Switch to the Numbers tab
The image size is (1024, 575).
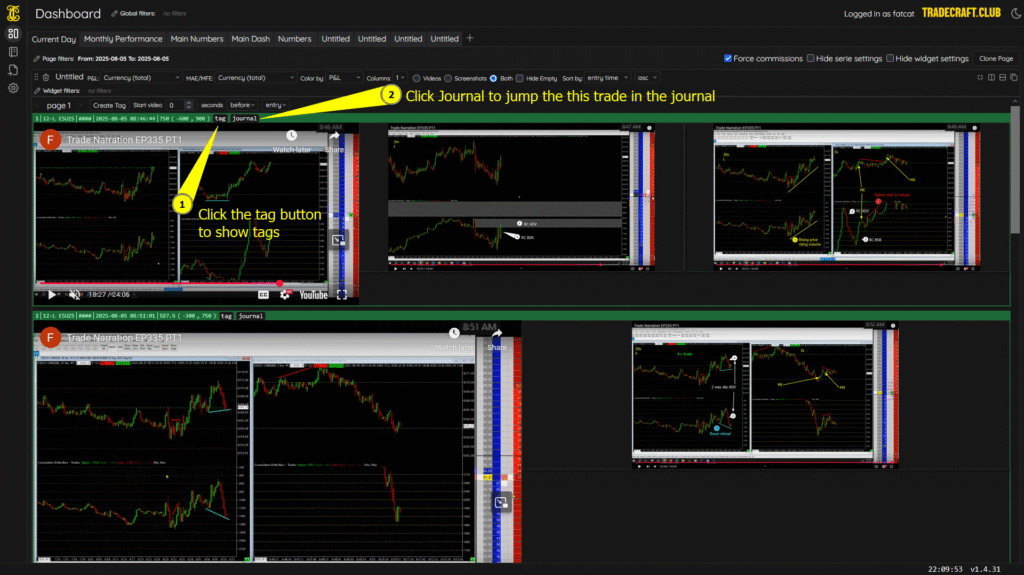(295, 39)
